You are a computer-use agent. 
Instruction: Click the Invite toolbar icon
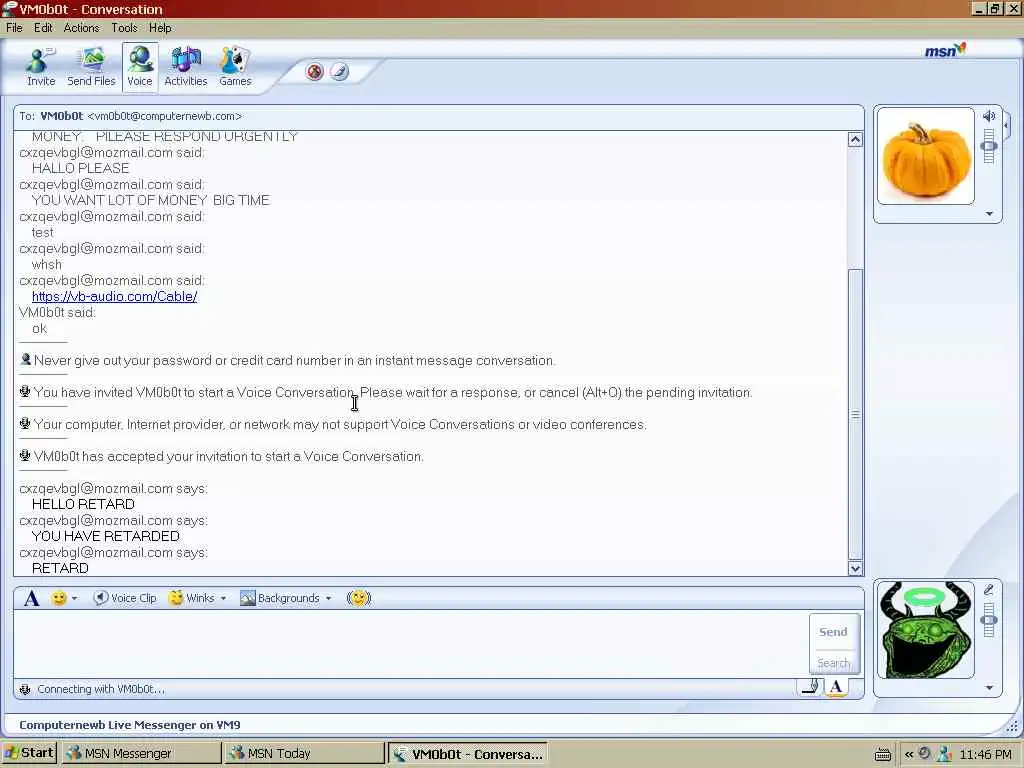point(40,67)
